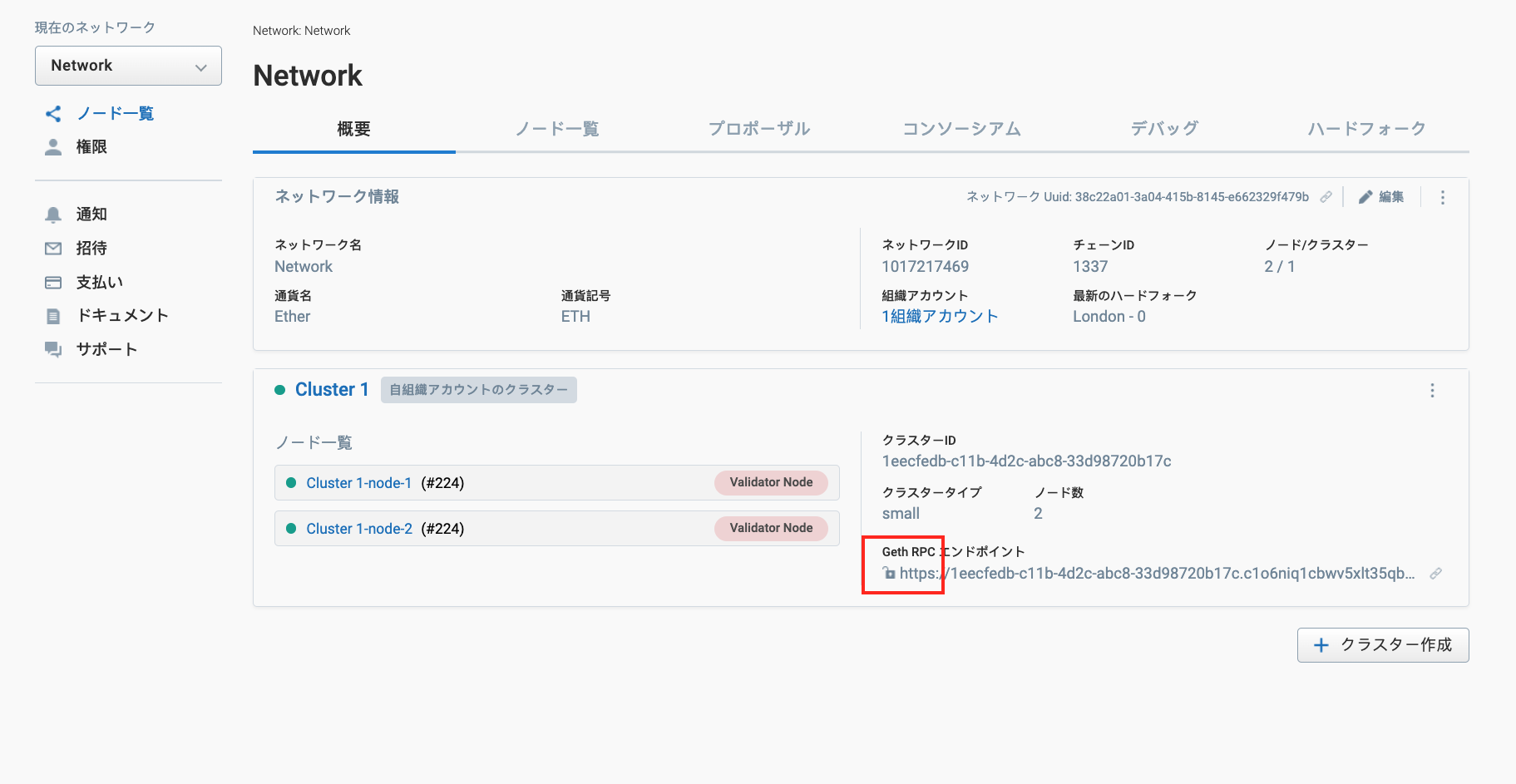This screenshot has height=784, width=1516.
Task: Click the node-2 green status dot
Action: pyautogui.click(x=291, y=528)
